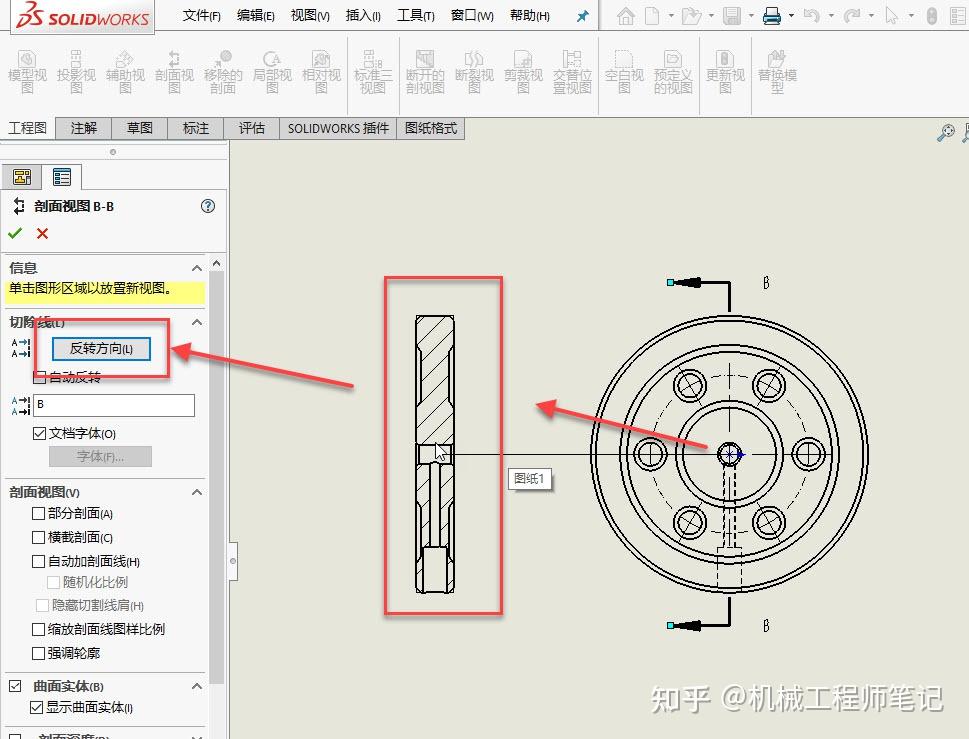The height and width of the screenshot is (739, 969).
Task: Switch to the PropertyManager tab icon
Action: point(62,177)
